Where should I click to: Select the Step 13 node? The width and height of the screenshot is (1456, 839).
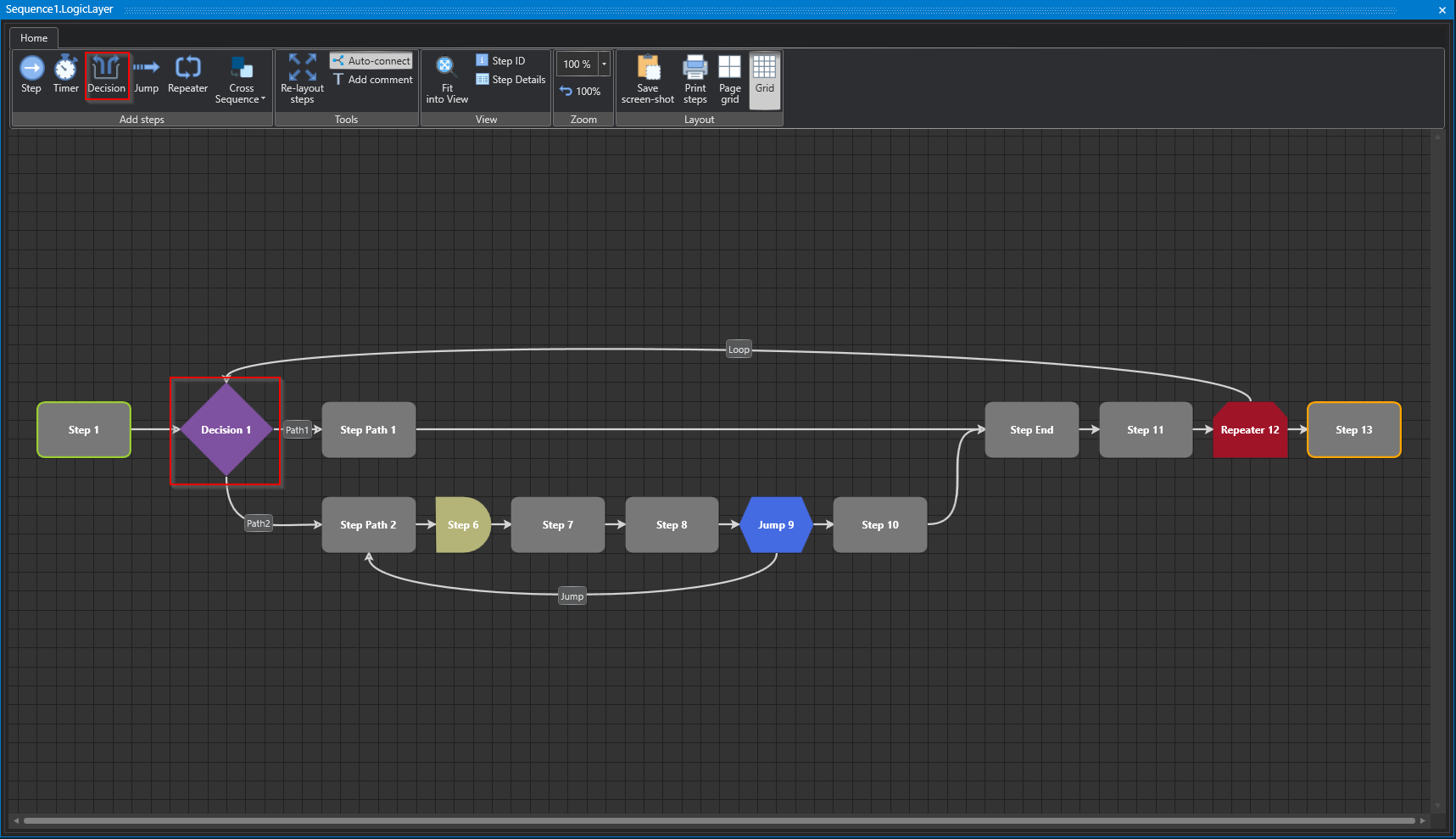coord(1354,430)
